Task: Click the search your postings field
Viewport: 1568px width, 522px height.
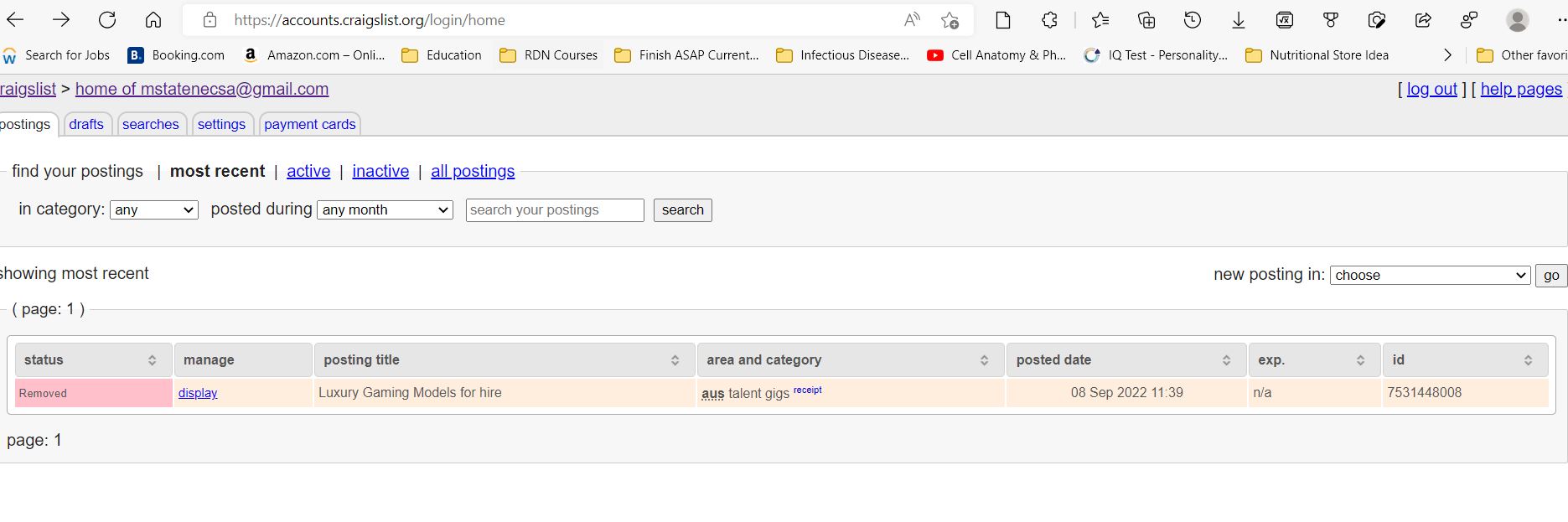Action: (555, 209)
